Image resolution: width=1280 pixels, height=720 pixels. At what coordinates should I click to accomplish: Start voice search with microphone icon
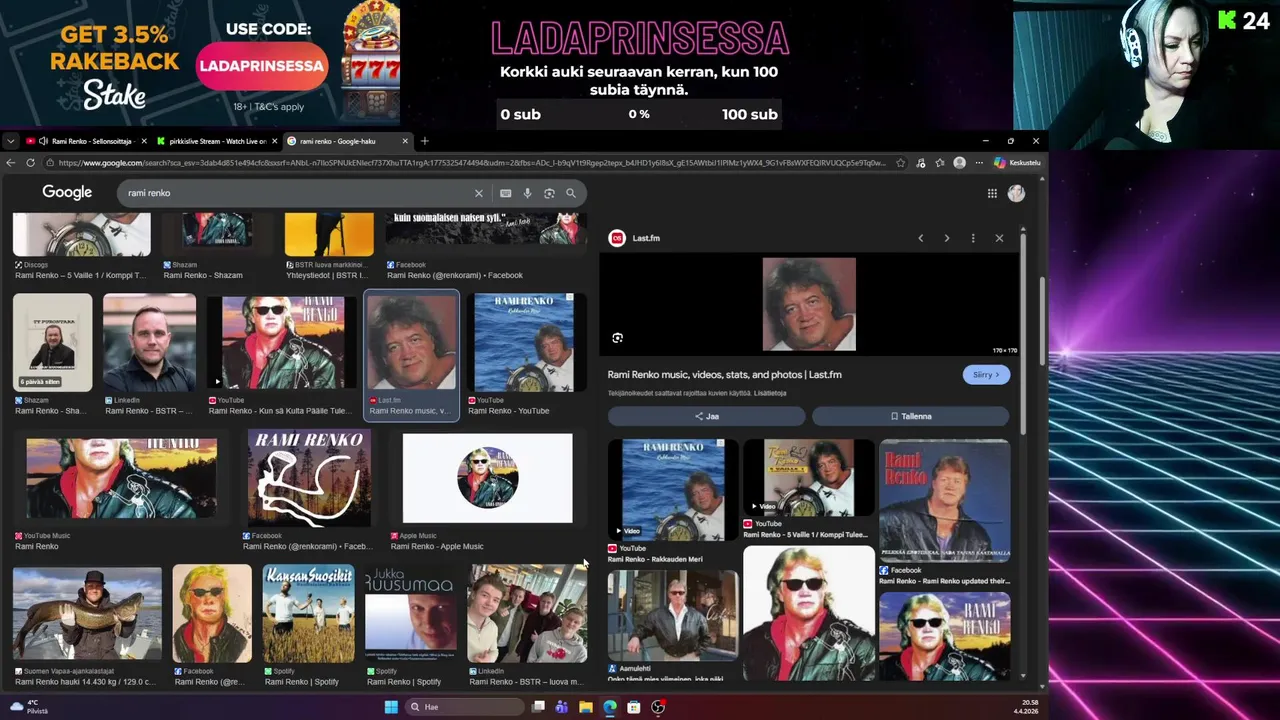click(x=527, y=193)
